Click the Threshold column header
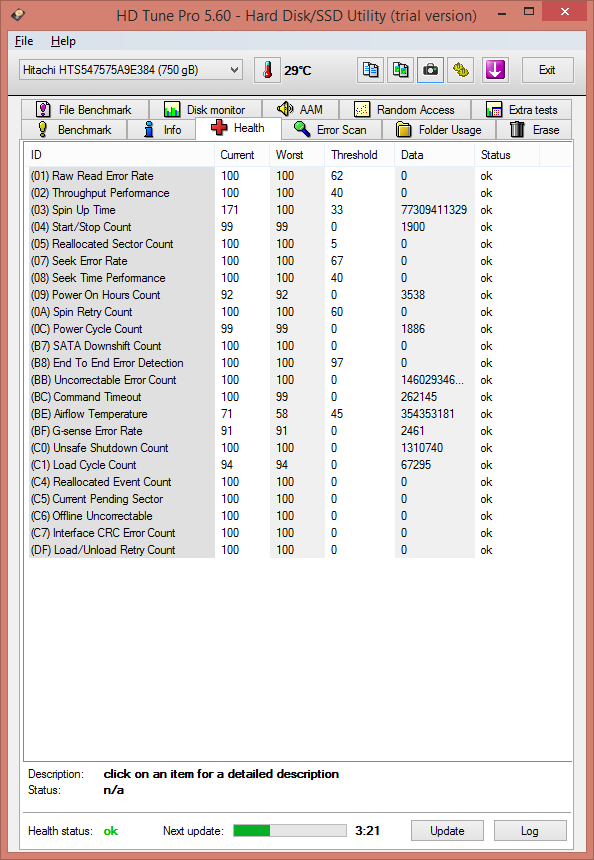 pyautogui.click(x=360, y=155)
